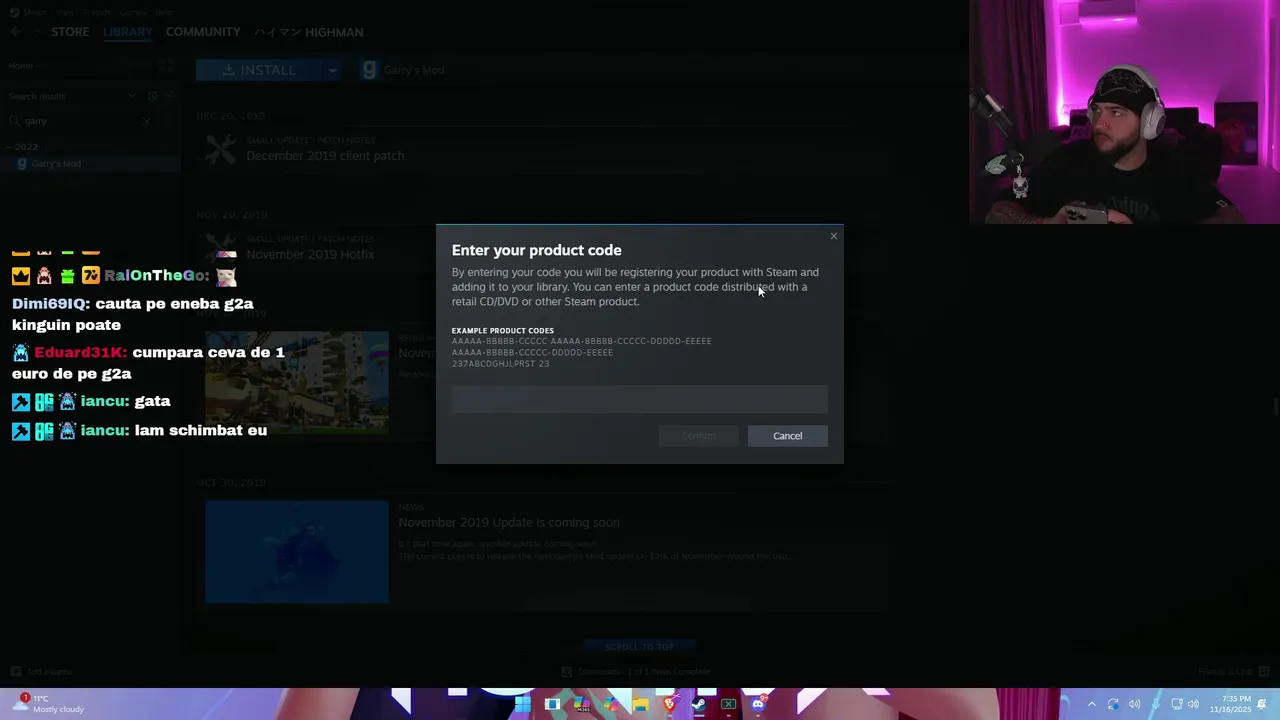Show hidden tray icons chevron
The height and width of the screenshot is (720, 1280).
click(x=1091, y=704)
